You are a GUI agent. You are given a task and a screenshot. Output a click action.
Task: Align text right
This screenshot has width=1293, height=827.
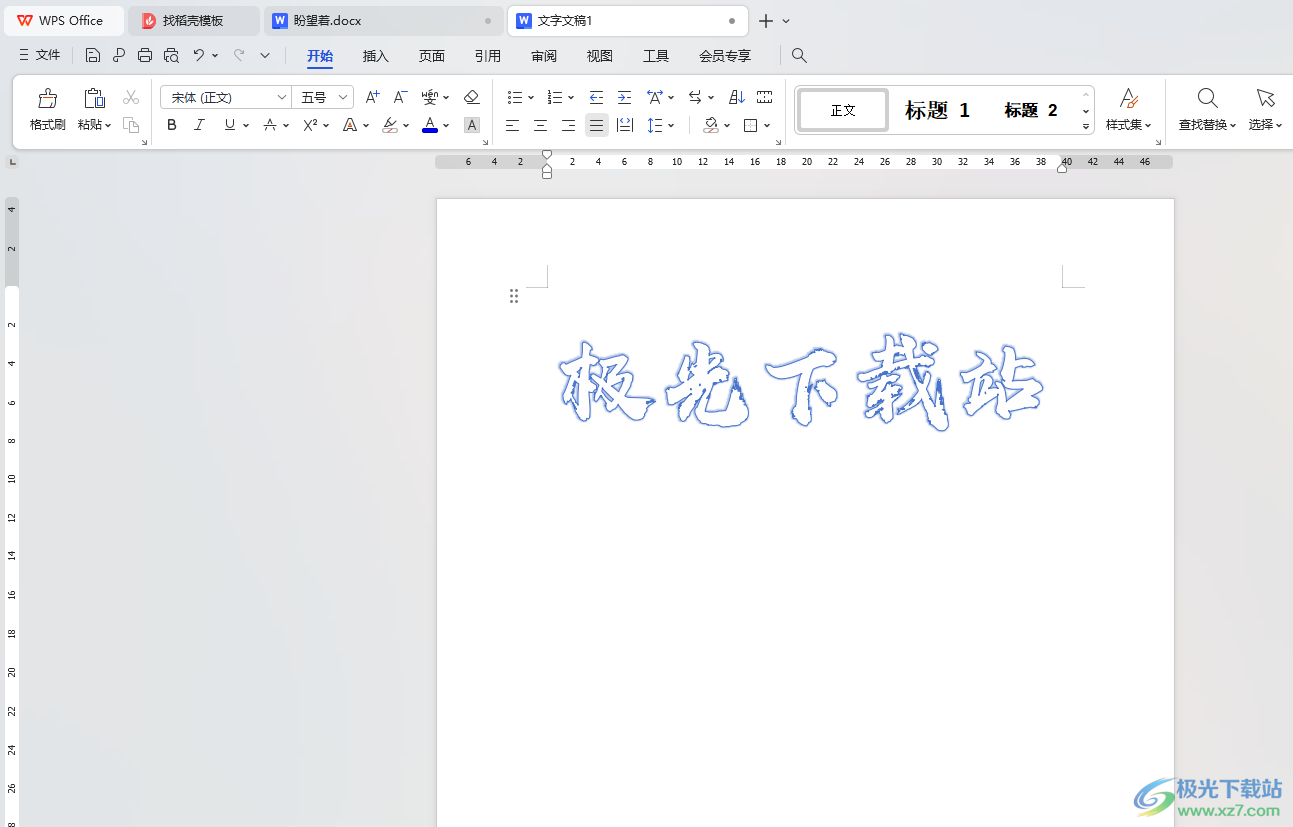(568, 125)
